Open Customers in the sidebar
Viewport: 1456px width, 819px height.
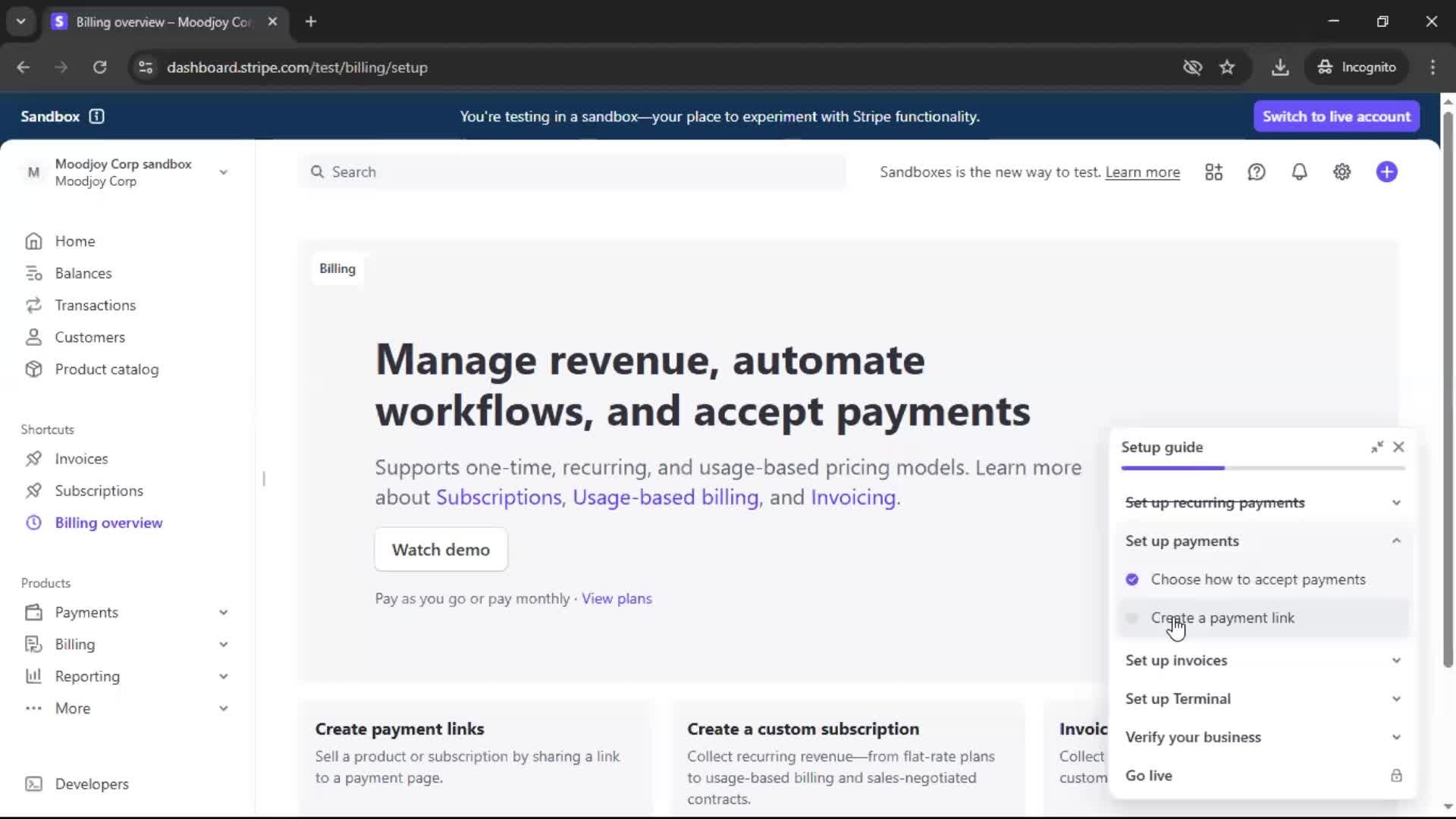(x=89, y=337)
